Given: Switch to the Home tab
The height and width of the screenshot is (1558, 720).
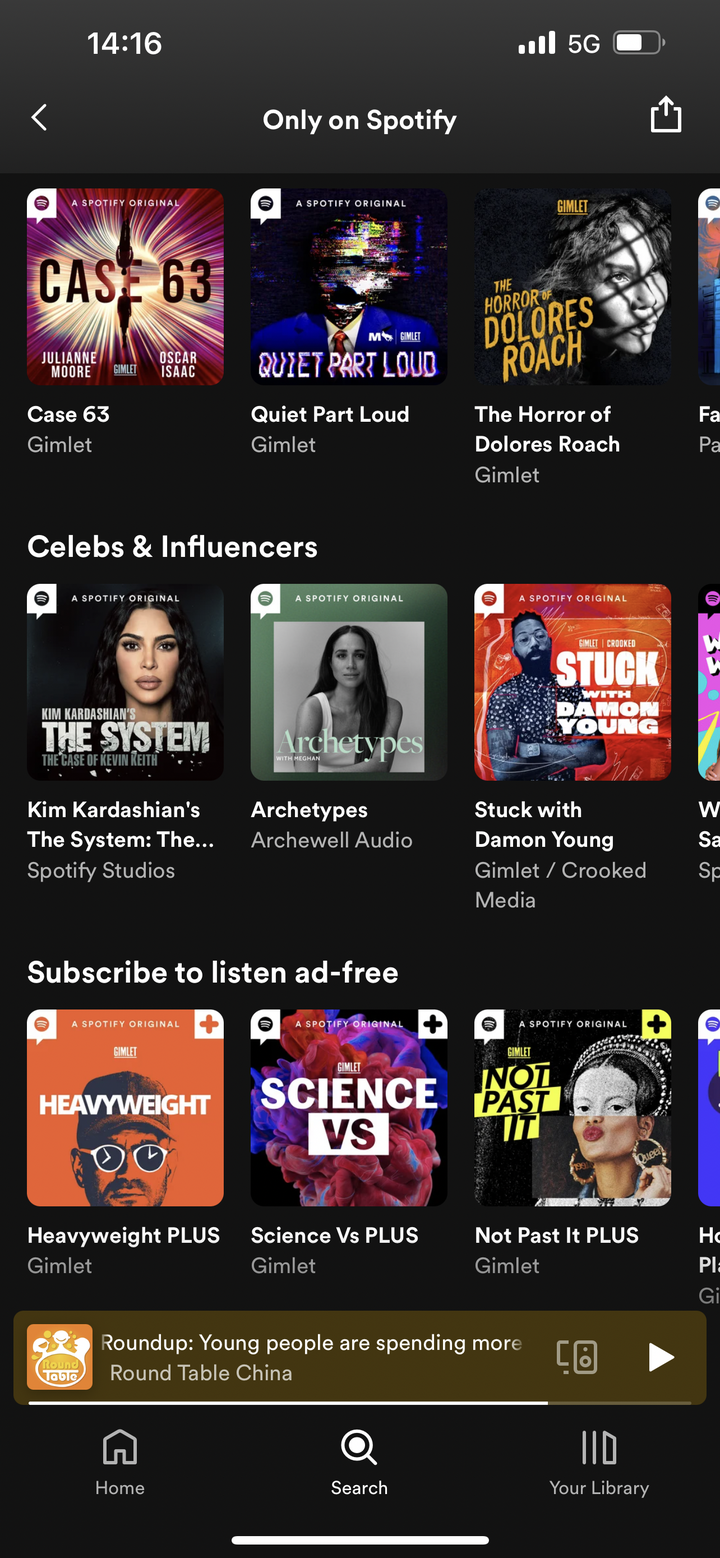Looking at the screenshot, I should 120,1462.
